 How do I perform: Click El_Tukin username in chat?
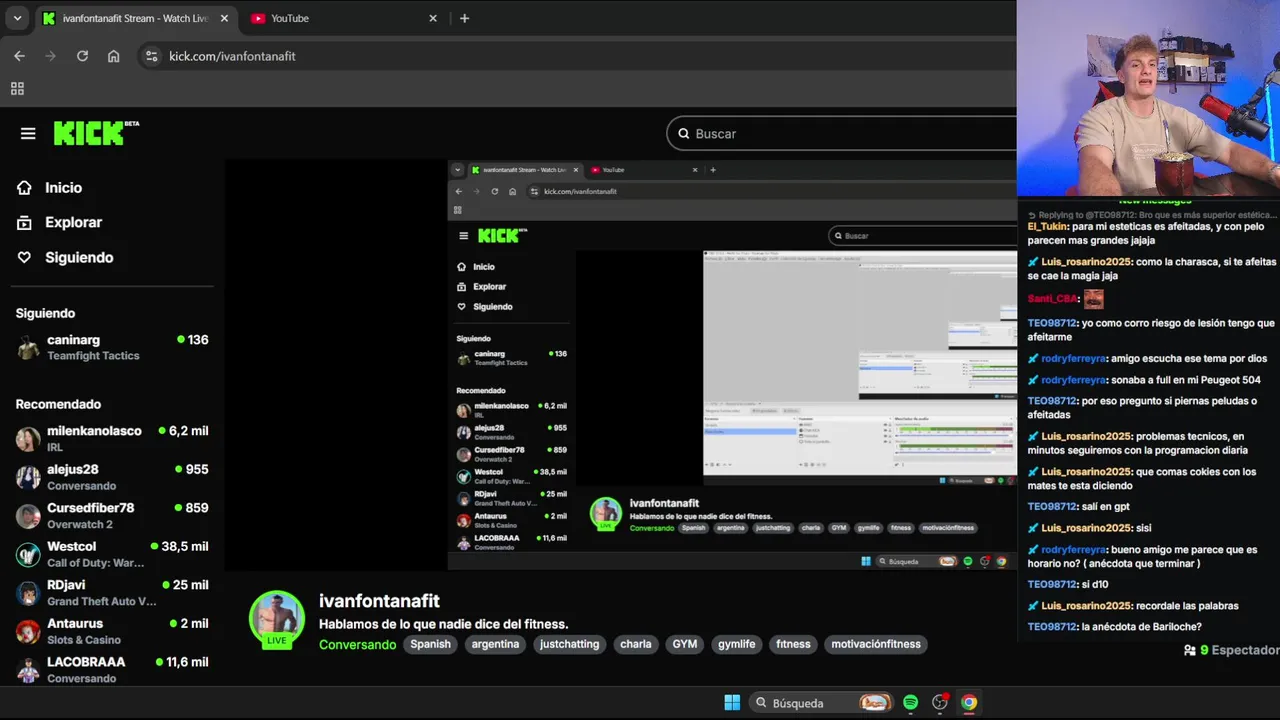point(1047,226)
